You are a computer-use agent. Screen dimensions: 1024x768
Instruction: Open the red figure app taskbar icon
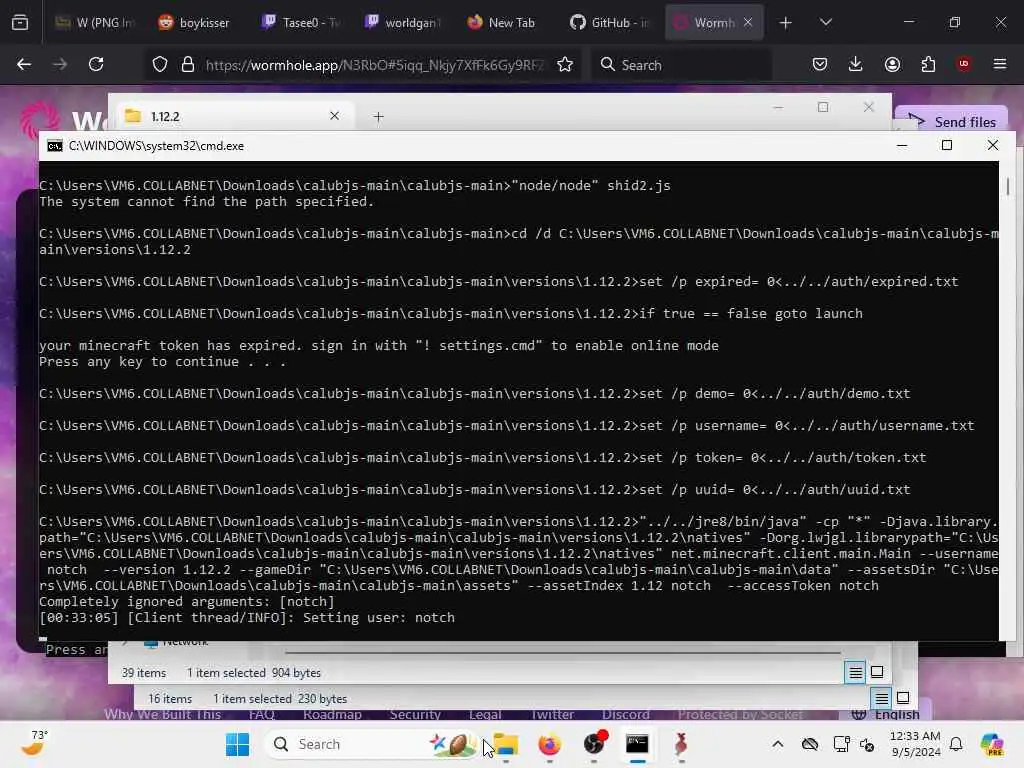coord(681,744)
